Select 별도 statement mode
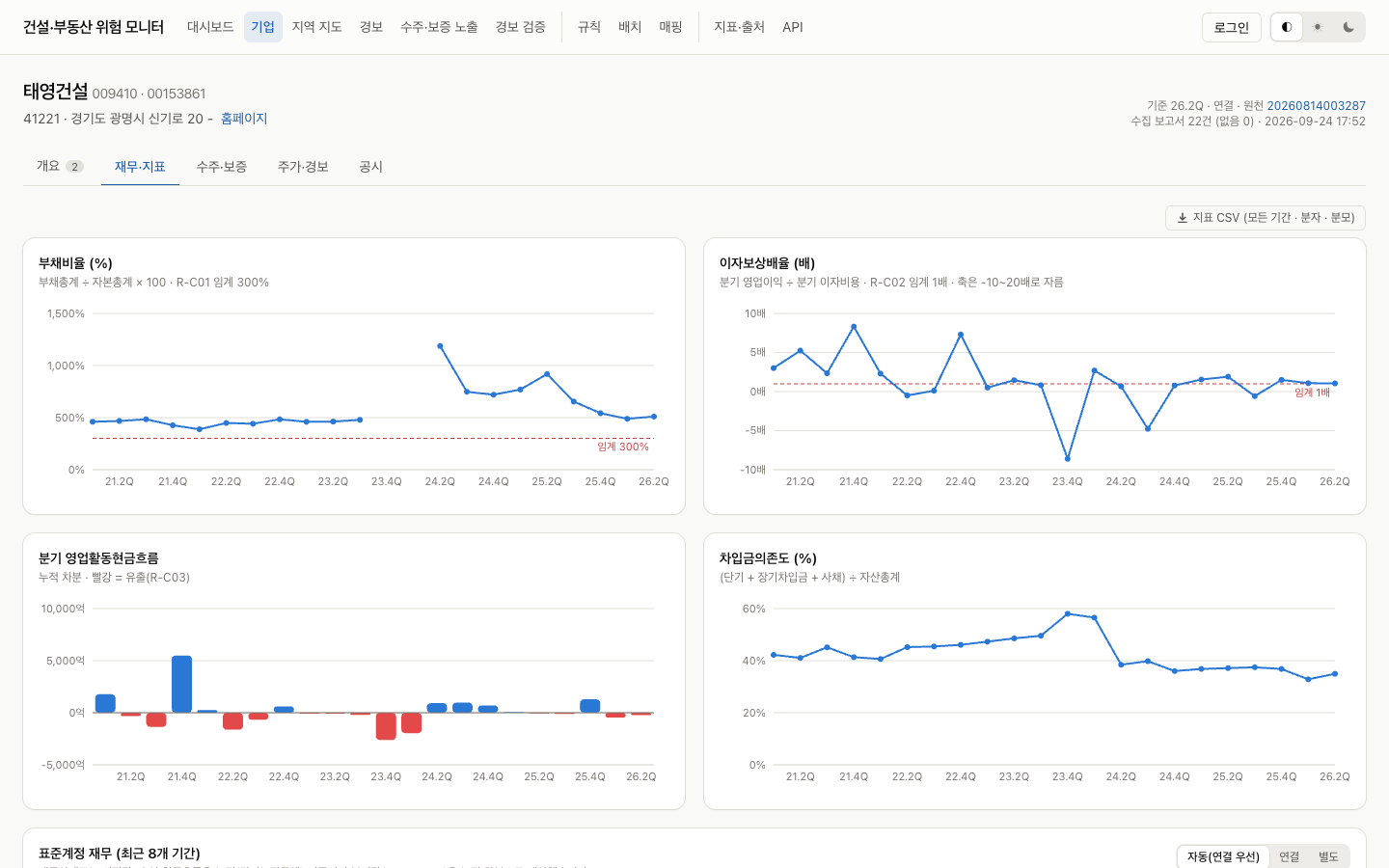The width and height of the screenshot is (1389, 868). coord(1329,856)
